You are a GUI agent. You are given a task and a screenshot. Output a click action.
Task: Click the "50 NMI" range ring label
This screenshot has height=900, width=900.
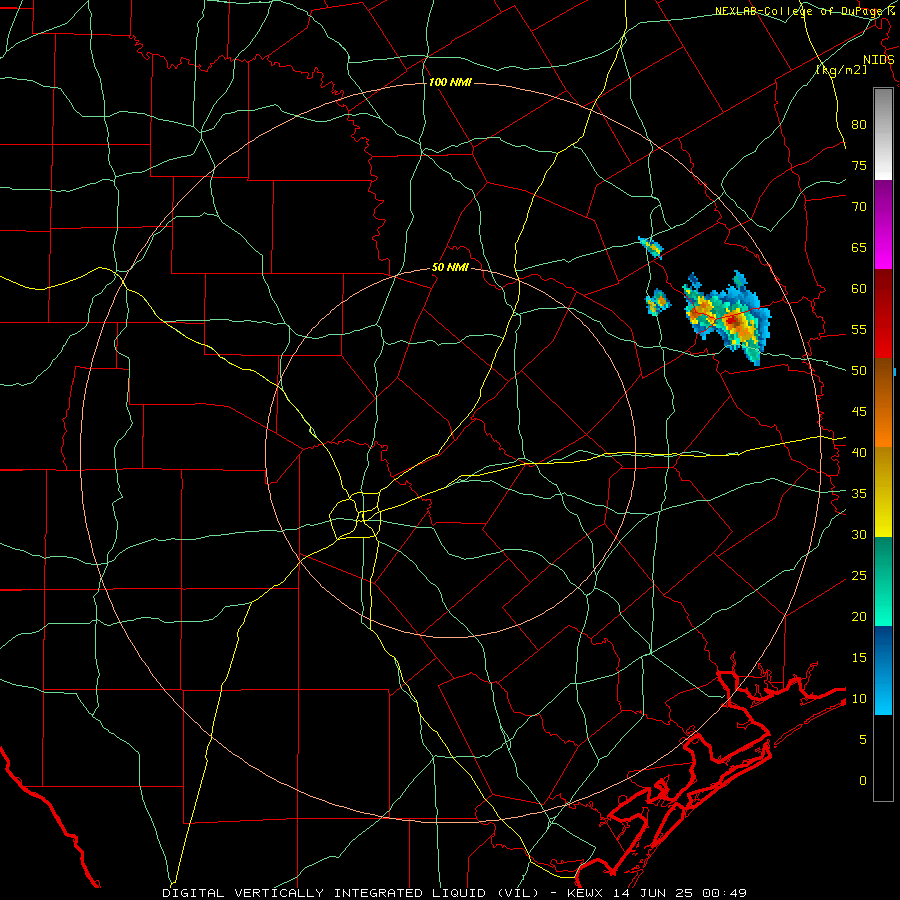click(x=450, y=267)
